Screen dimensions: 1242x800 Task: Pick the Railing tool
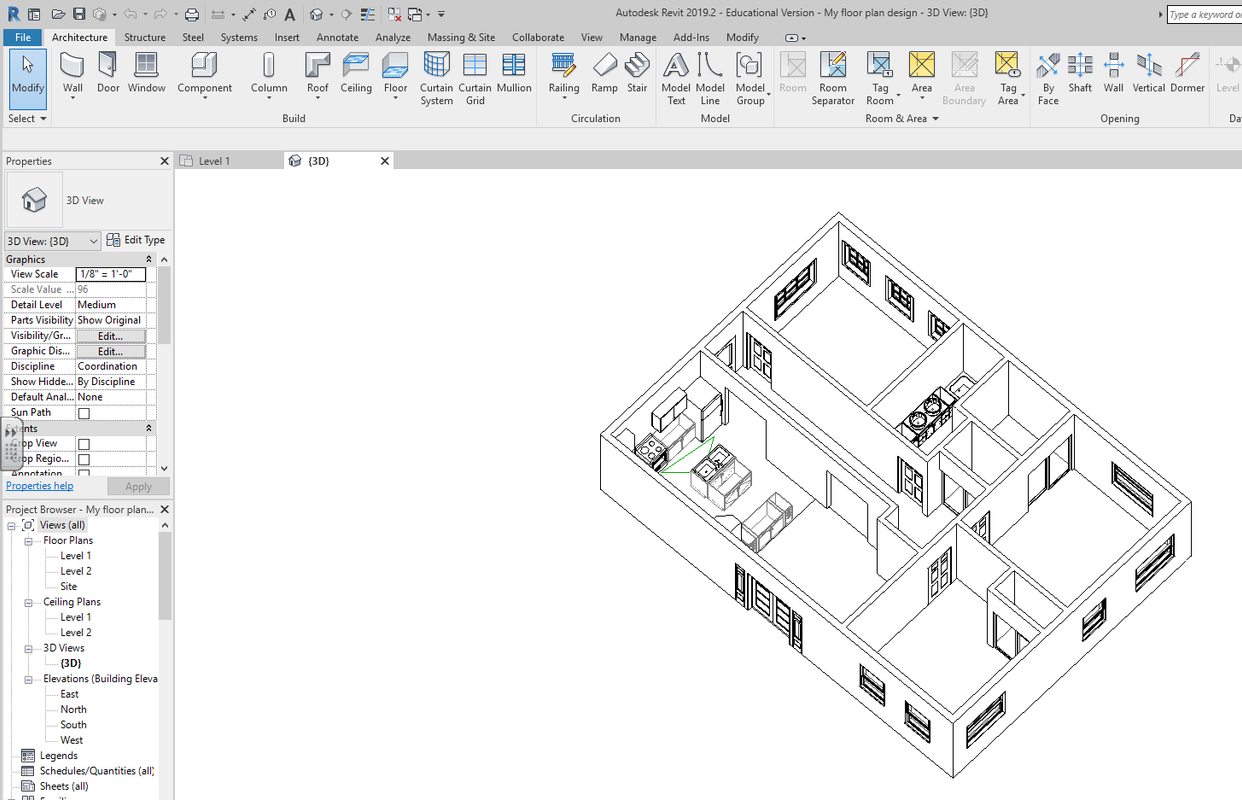click(x=564, y=75)
